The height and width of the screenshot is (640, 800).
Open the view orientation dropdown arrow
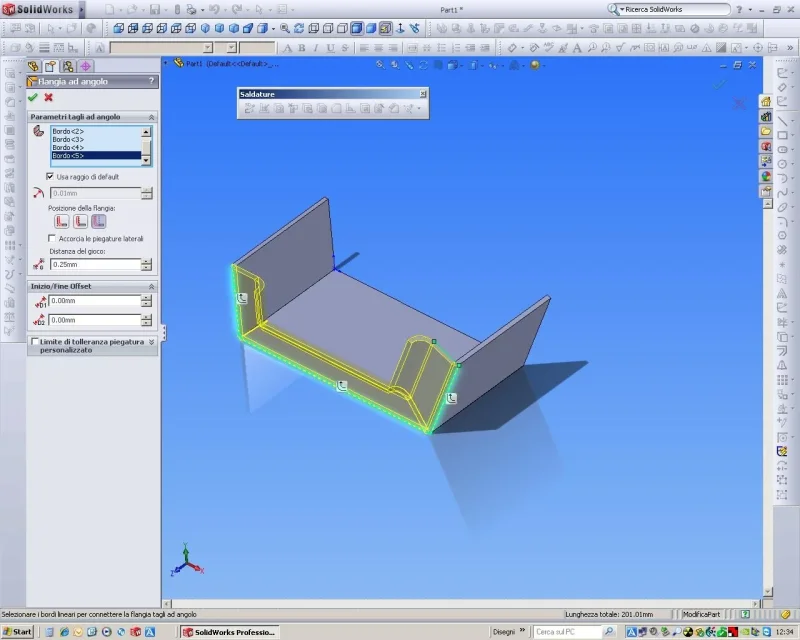click(x=273, y=29)
